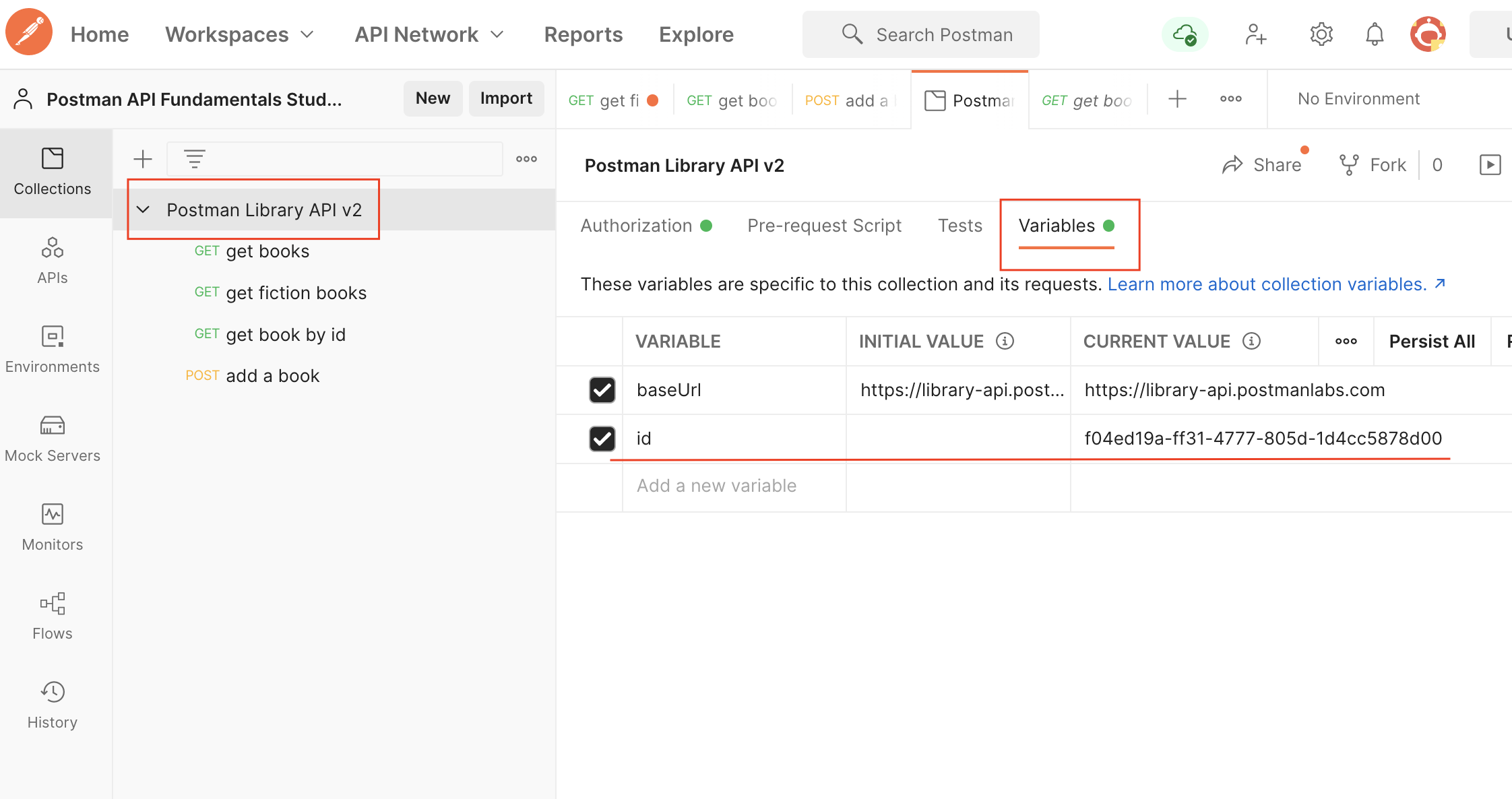Disable the id variable checkbox
Image resolution: width=1512 pixels, height=799 pixels.
(x=602, y=439)
